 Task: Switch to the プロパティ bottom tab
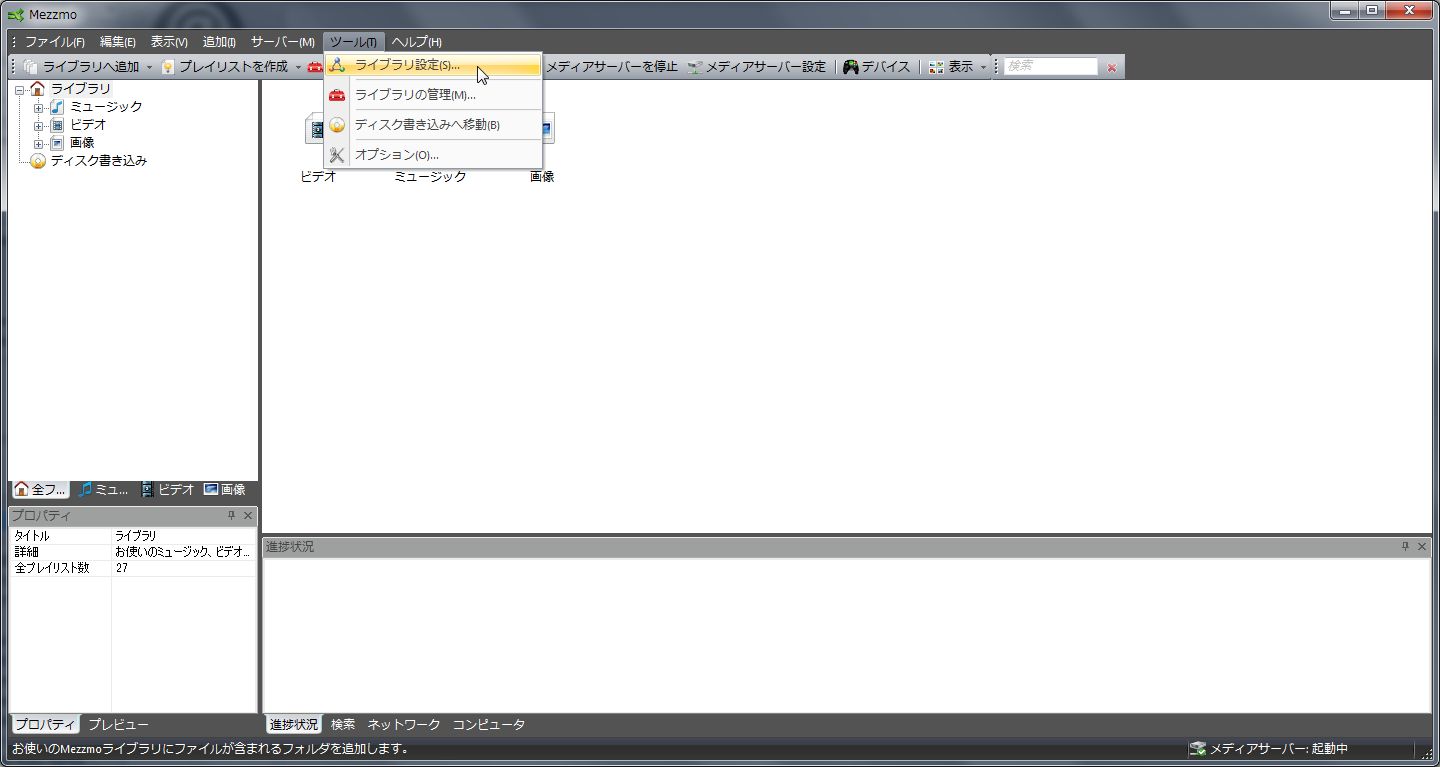(45, 724)
